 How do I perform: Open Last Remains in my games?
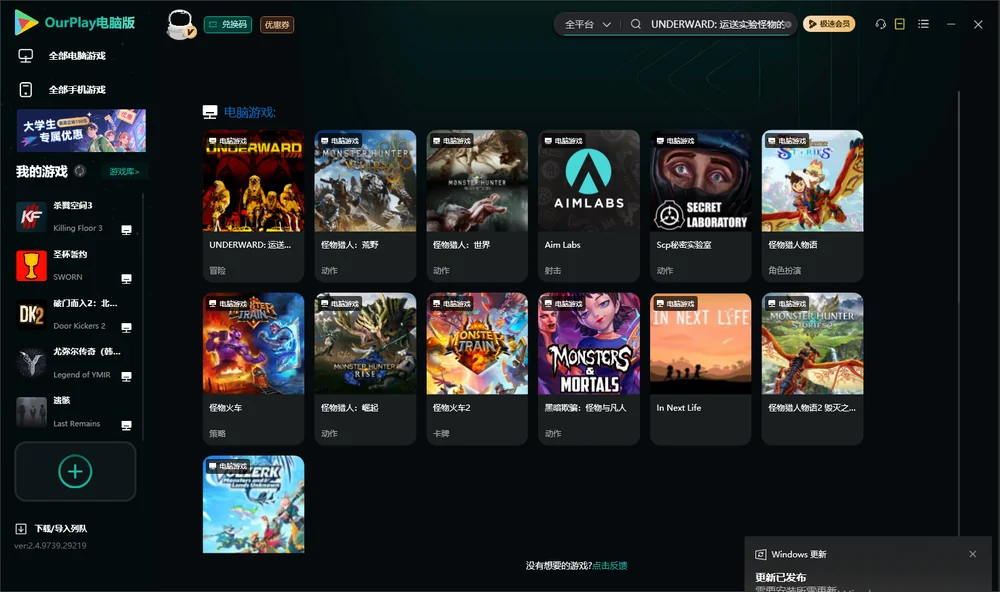75,411
